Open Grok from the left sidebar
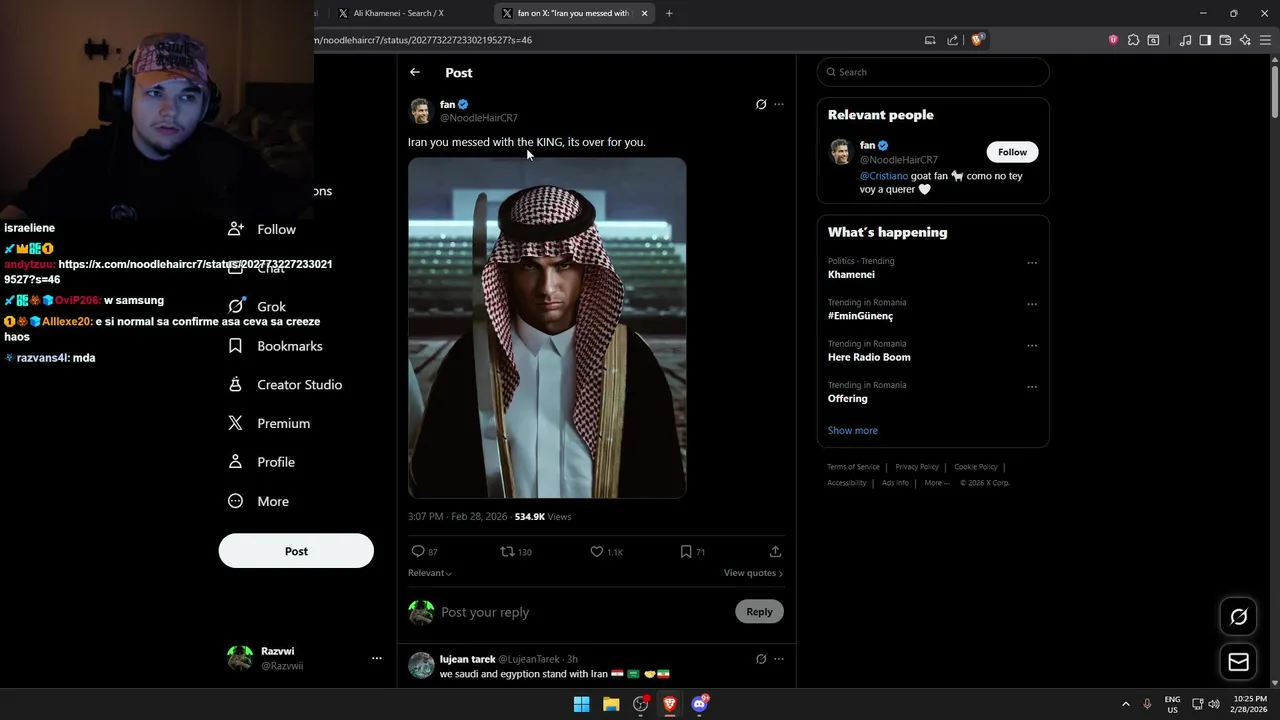The width and height of the screenshot is (1280, 720). 257,307
